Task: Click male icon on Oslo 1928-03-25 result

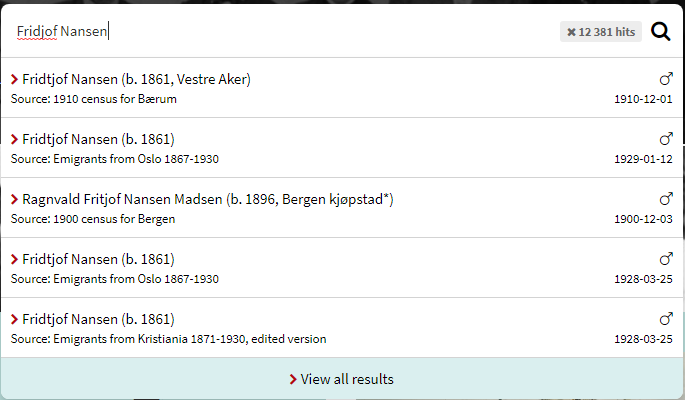Action: [x=666, y=259]
